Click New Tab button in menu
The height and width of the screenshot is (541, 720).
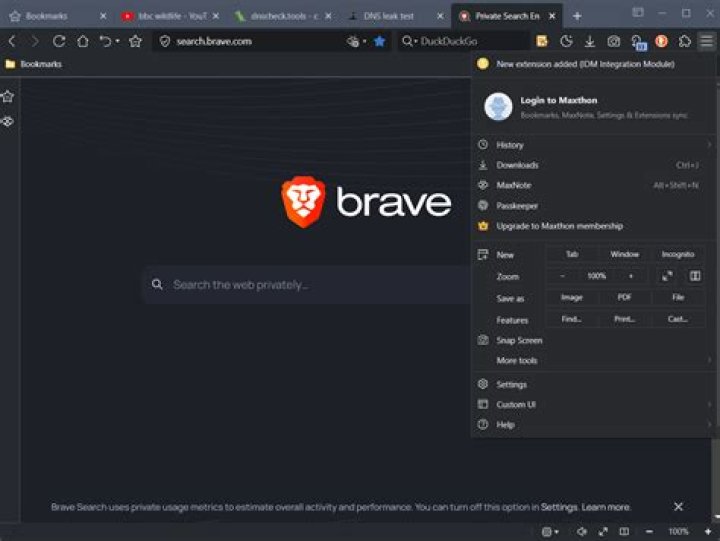(572, 254)
